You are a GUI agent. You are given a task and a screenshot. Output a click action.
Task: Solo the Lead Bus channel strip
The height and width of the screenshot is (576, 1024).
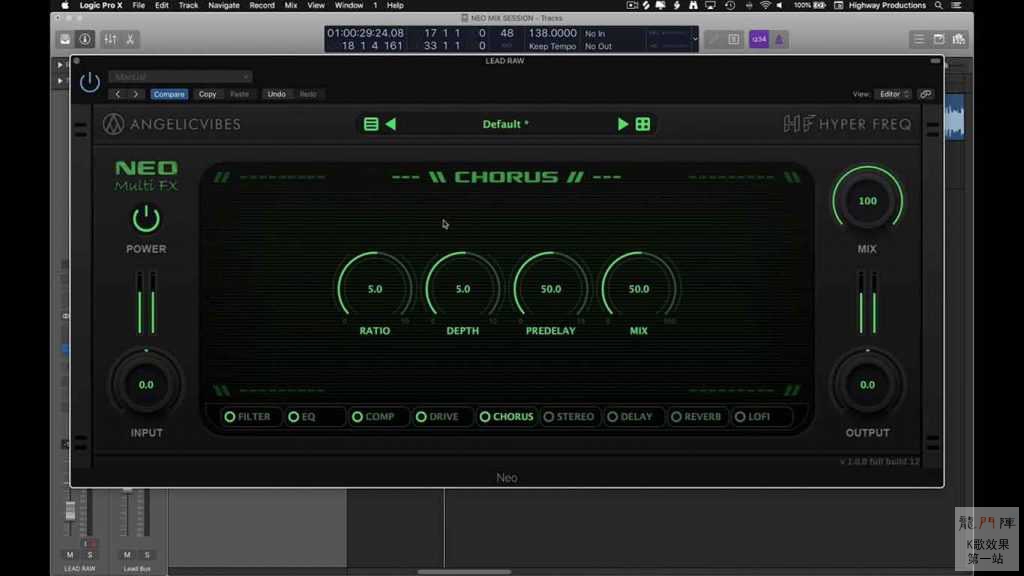pyautogui.click(x=147, y=554)
